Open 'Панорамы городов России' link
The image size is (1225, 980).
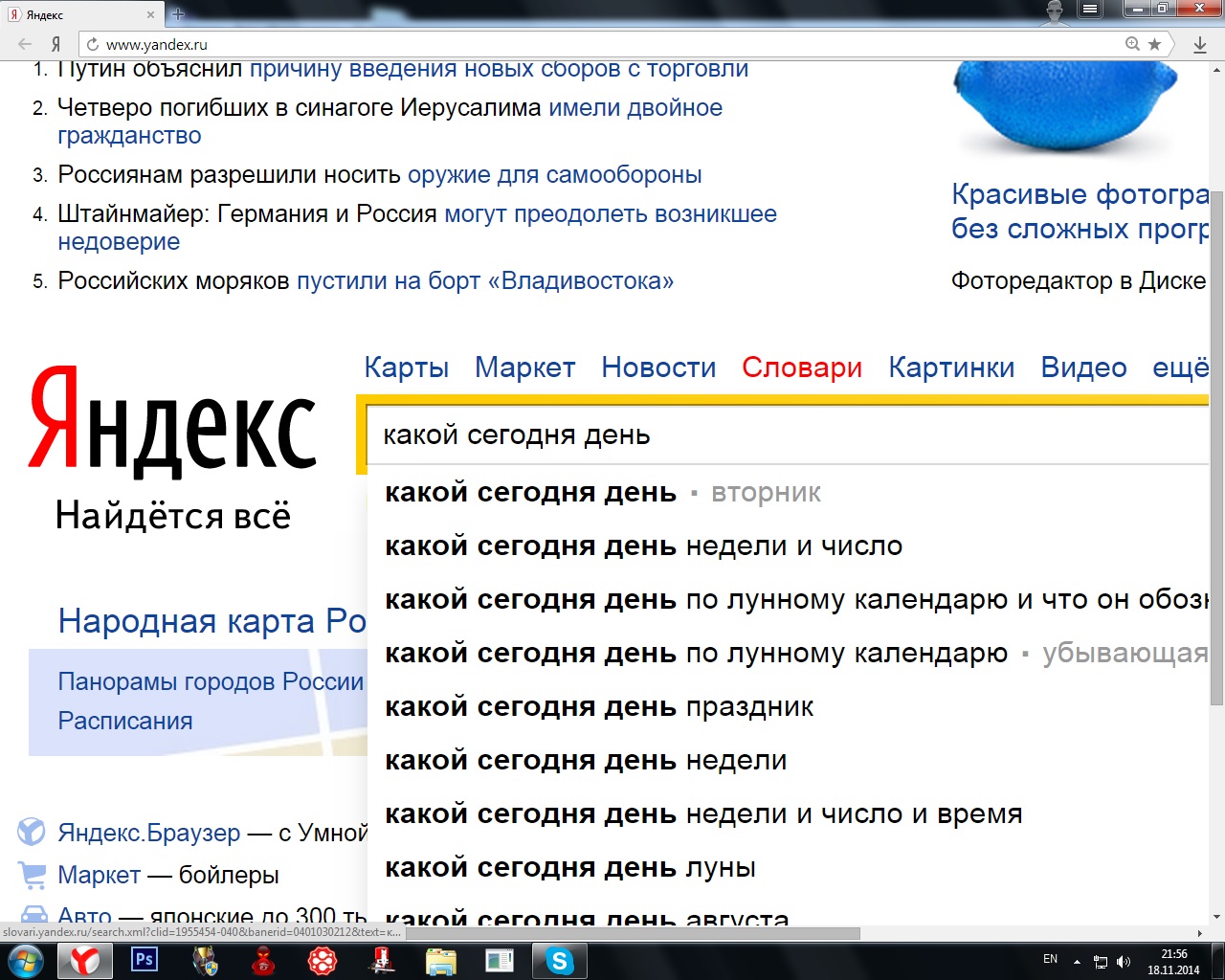click(x=211, y=681)
